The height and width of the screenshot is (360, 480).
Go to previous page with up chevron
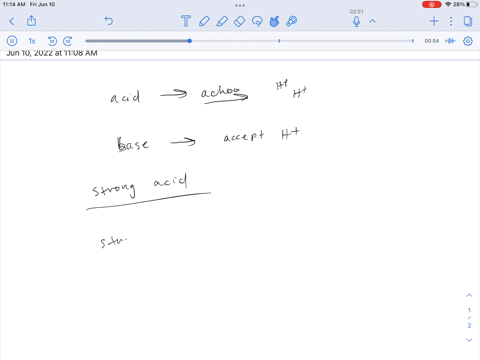point(469,295)
